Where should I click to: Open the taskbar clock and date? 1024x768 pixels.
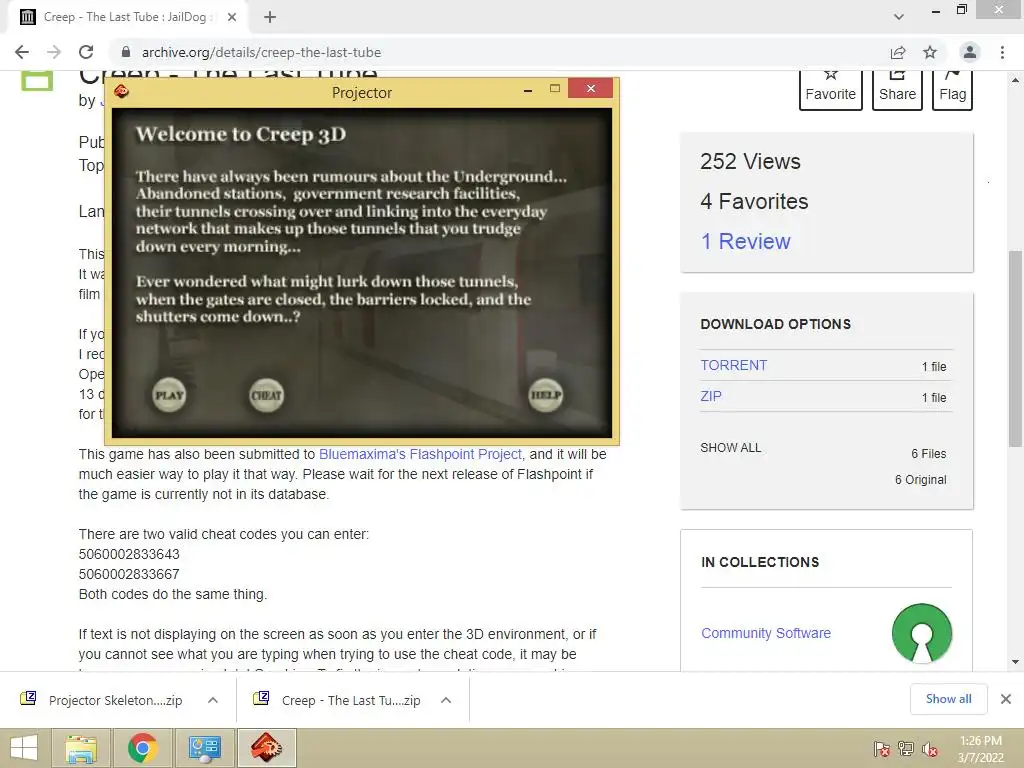click(x=980, y=749)
